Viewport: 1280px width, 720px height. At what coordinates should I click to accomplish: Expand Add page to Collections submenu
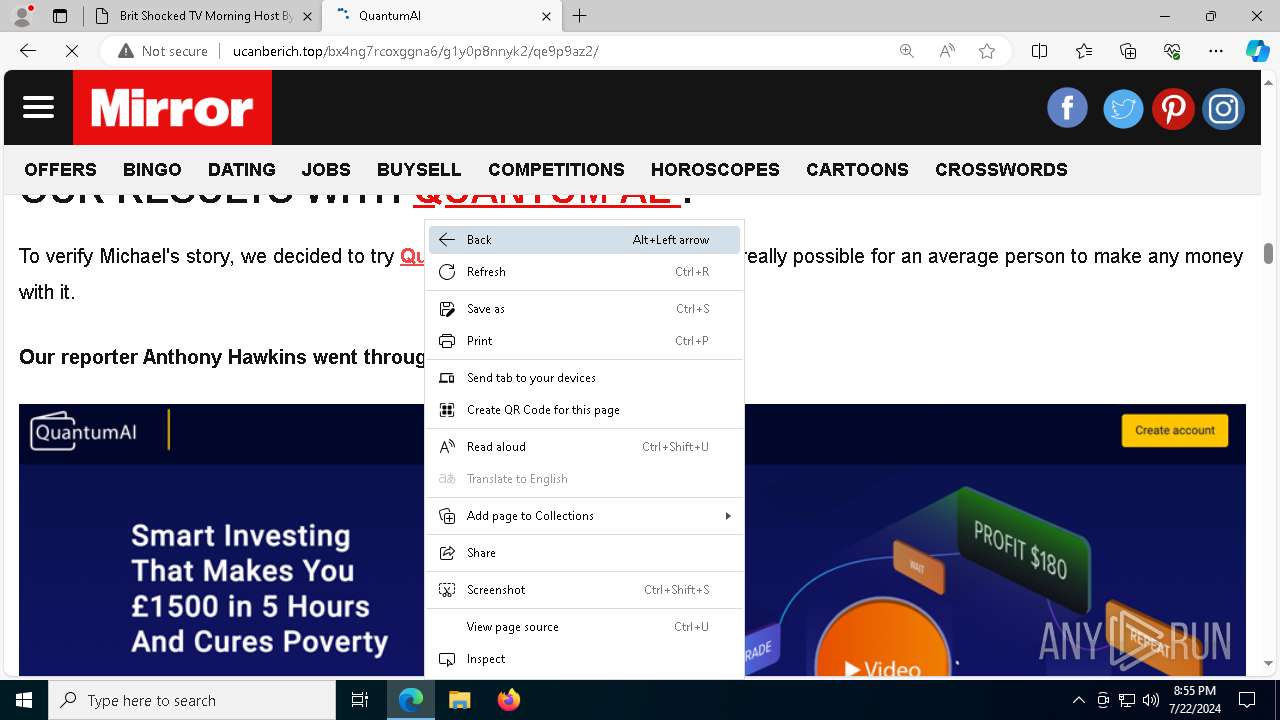coord(584,516)
